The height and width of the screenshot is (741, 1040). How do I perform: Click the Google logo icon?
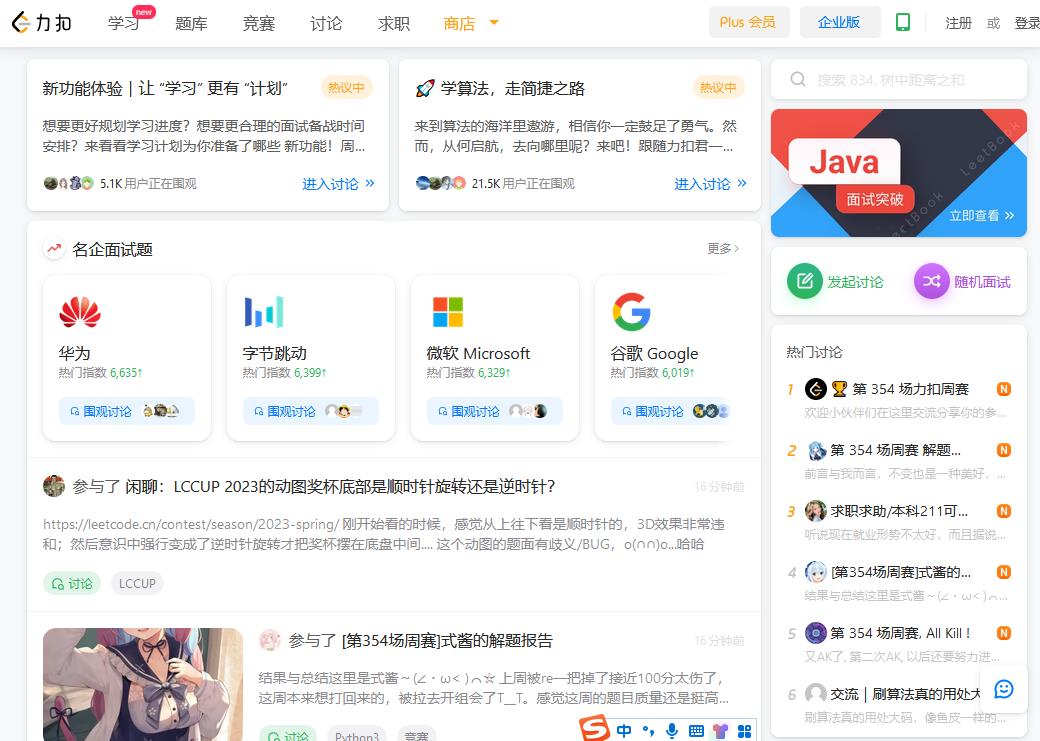tap(631, 312)
